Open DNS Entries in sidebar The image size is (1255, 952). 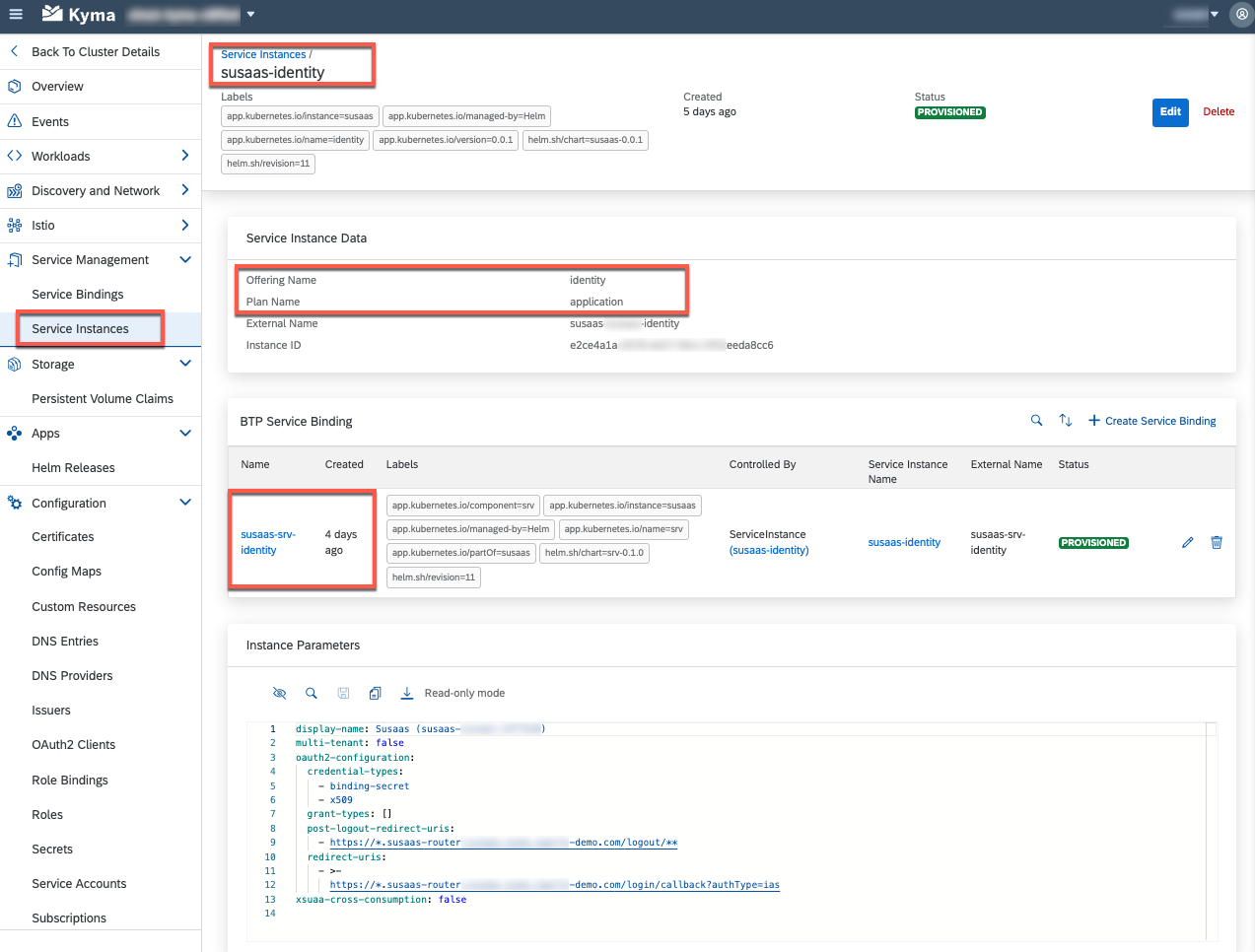click(65, 642)
